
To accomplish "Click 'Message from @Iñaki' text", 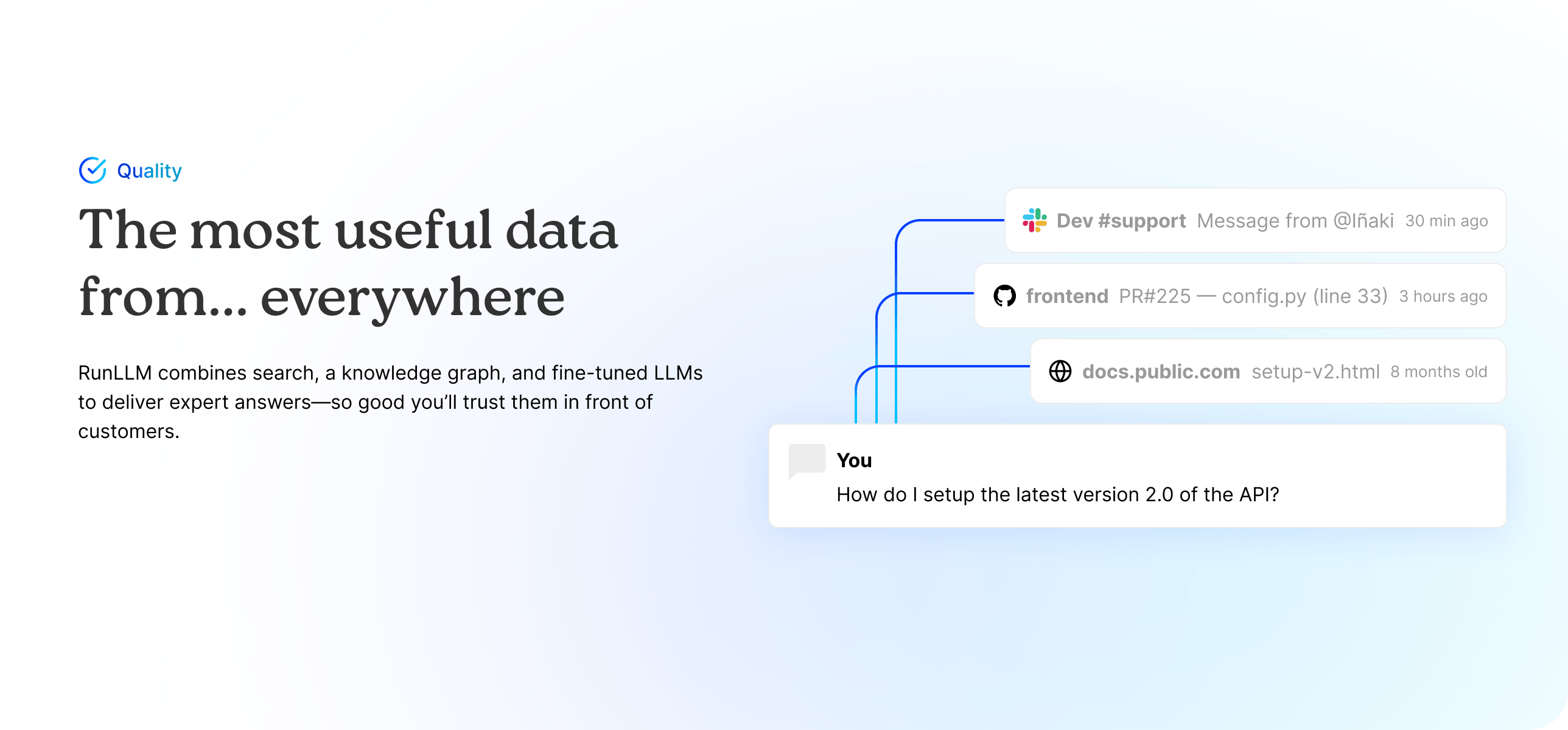I will coord(1295,220).
